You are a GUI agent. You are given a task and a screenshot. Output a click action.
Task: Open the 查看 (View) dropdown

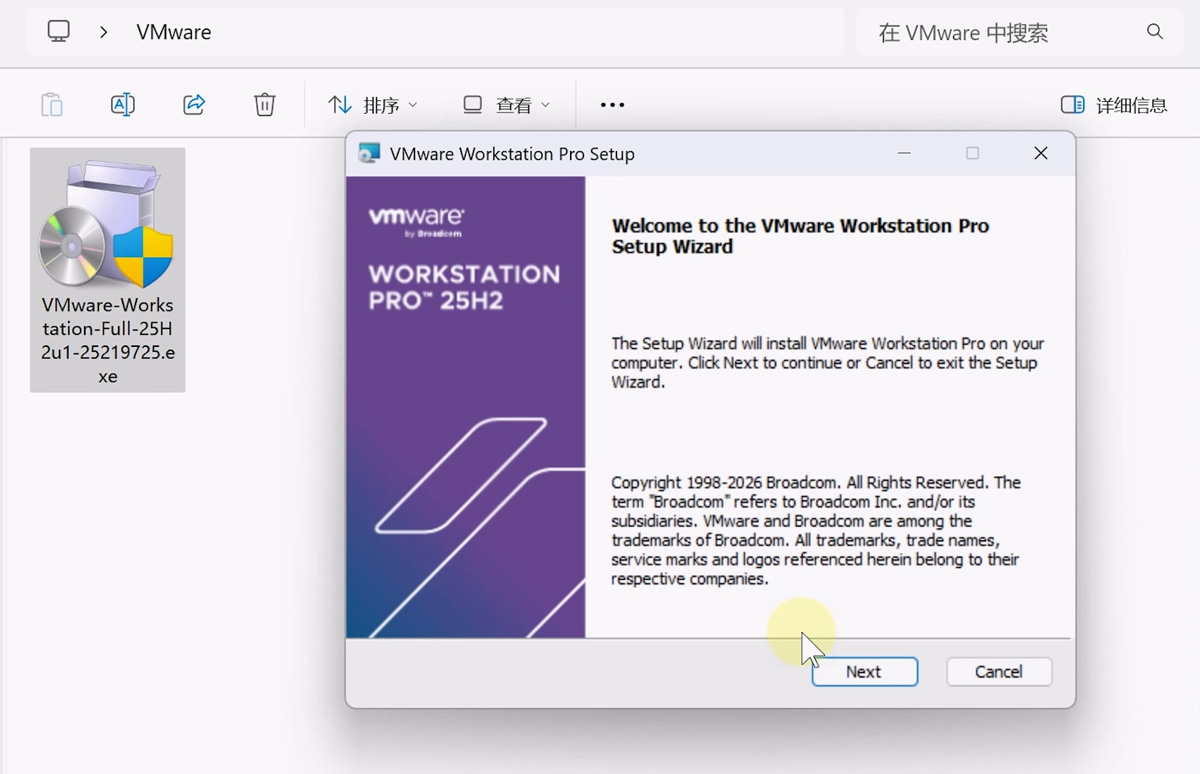pyautogui.click(x=507, y=105)
